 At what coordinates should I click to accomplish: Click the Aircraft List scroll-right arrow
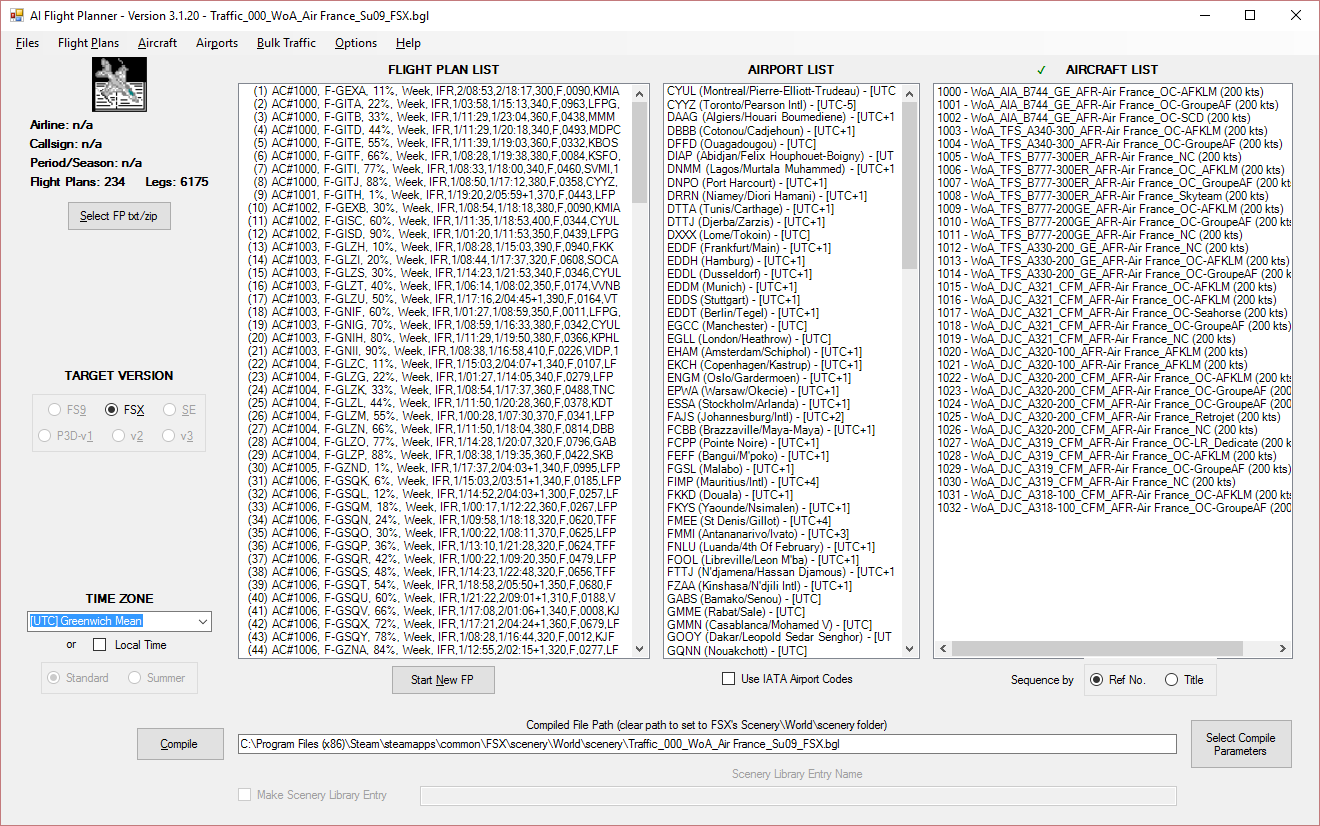[x=1282, y=649]
